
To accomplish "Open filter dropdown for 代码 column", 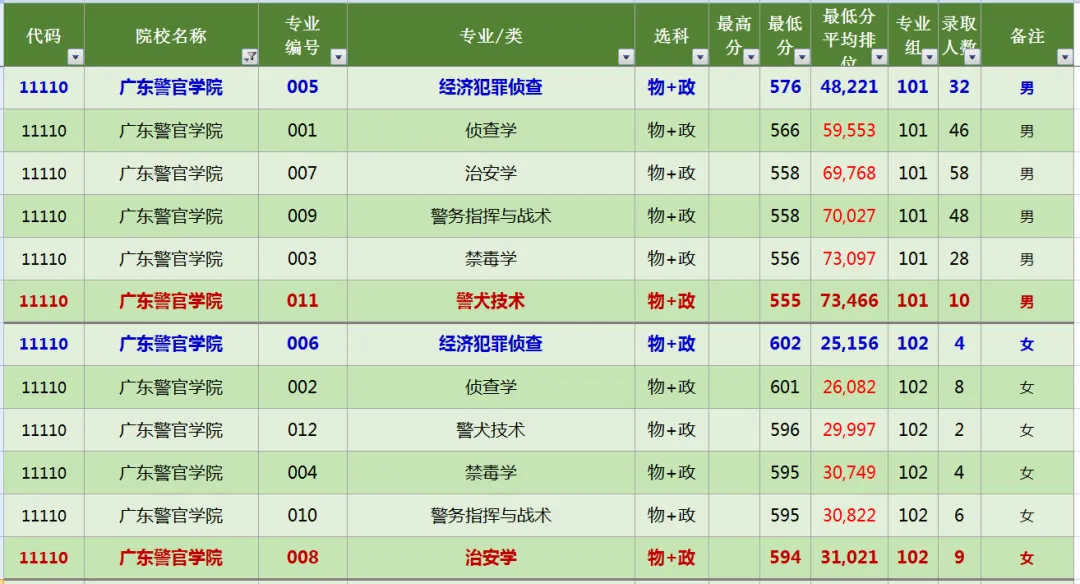I will (x=76, y=57).
